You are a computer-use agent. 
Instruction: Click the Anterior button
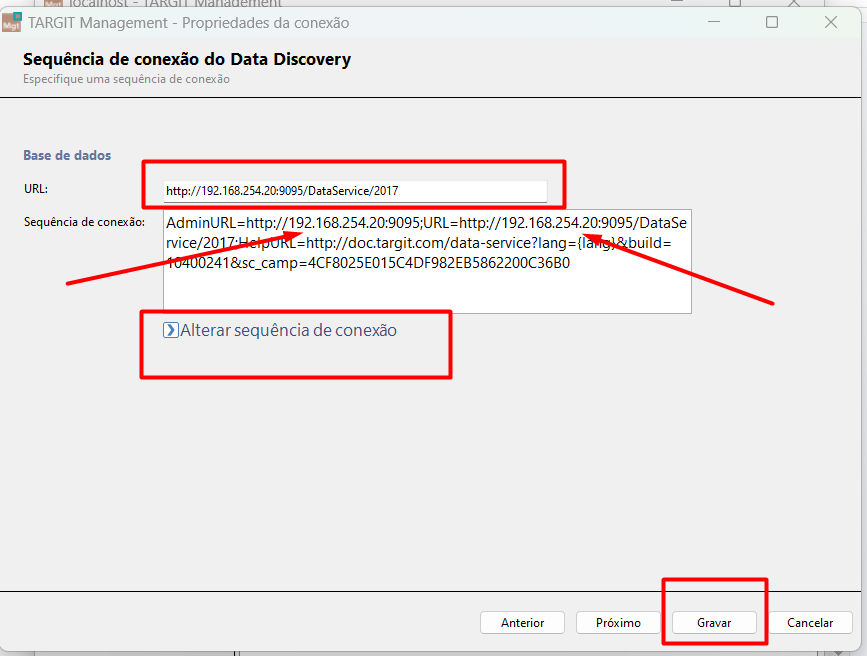point(523,623)
